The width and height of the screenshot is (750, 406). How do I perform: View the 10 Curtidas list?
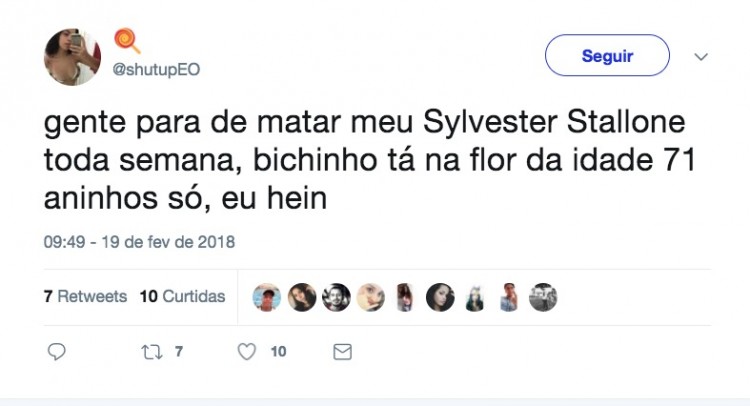pyautogui.click(x=182, y=297)
